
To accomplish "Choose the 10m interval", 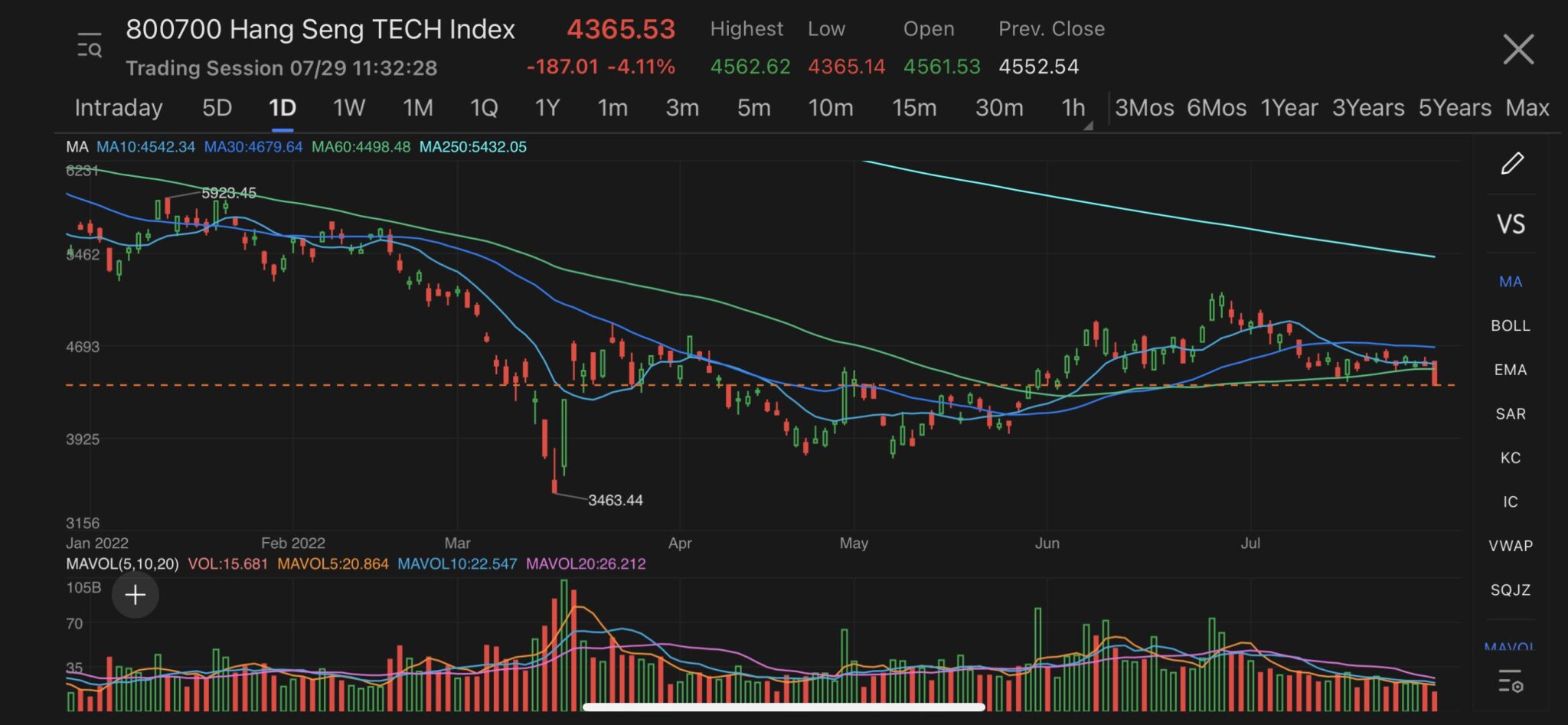I will coord(831,108).
